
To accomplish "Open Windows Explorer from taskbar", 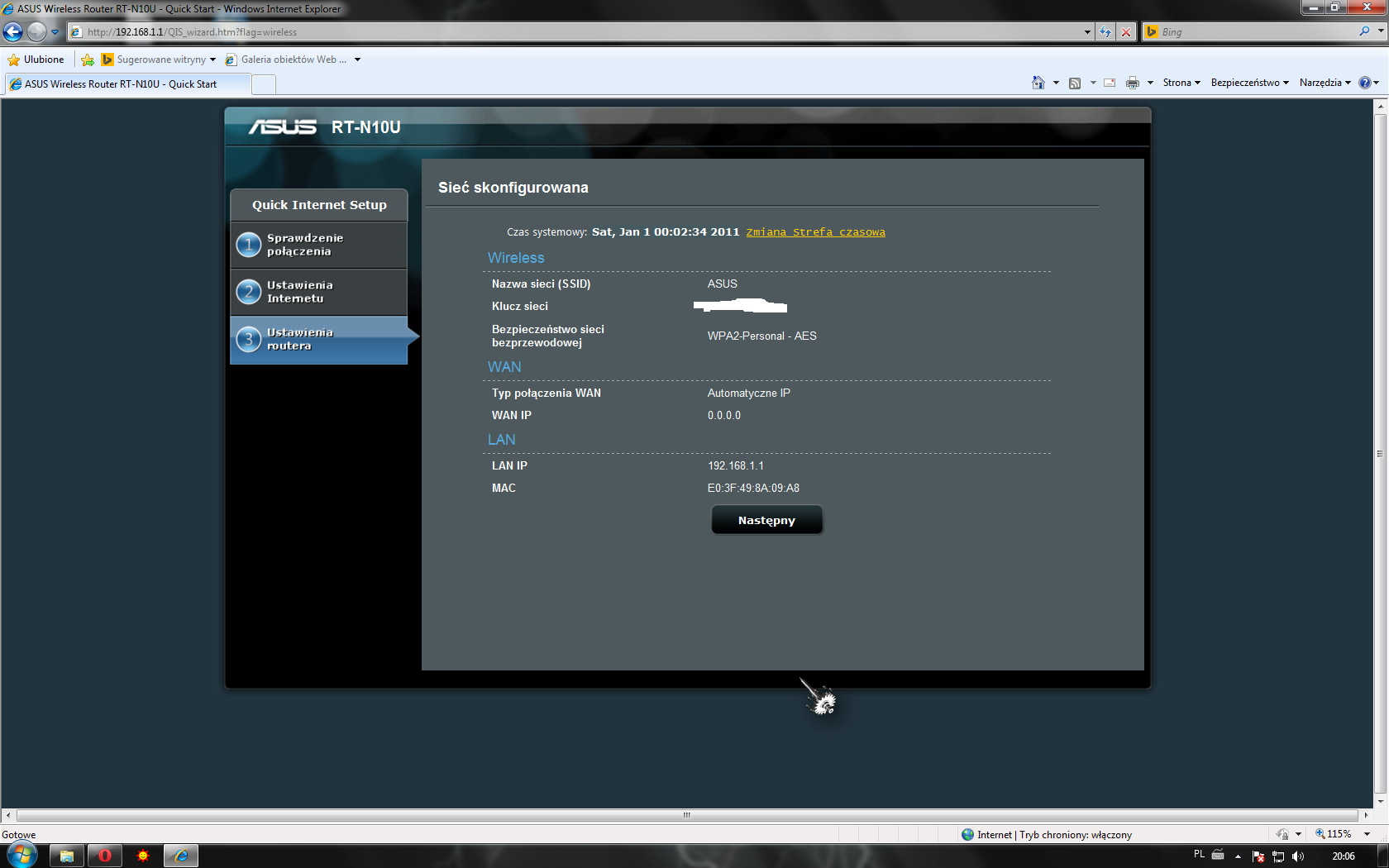I will coord(67,856).
